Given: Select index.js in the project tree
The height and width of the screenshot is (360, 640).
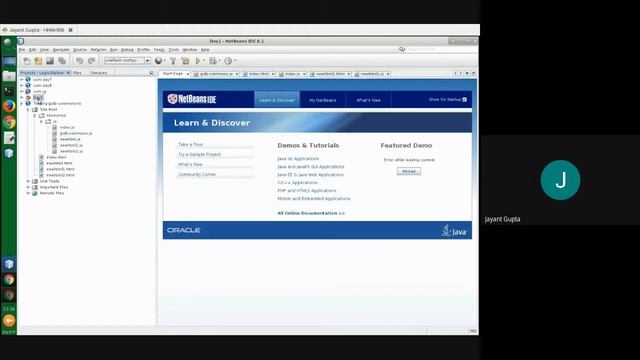Looking at the screenshot, I should [67, 127].
